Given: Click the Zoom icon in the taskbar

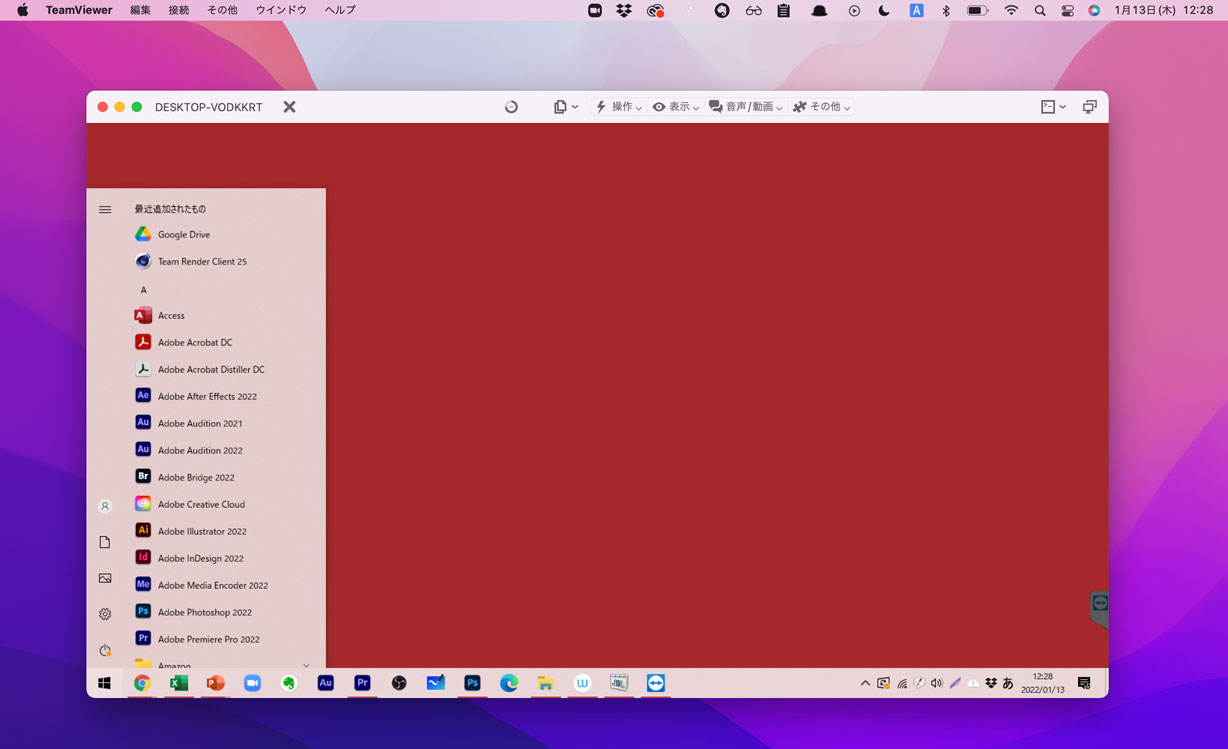Looking at the screenshot, I should (252, 683).
